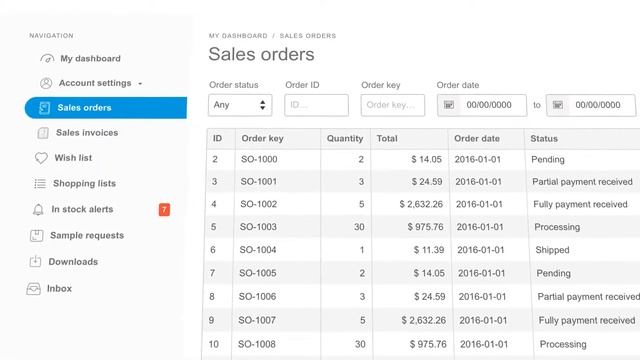Click Processing status in SO-1003 row
Screen dimensions: 640x360
(x=557, y=227)
